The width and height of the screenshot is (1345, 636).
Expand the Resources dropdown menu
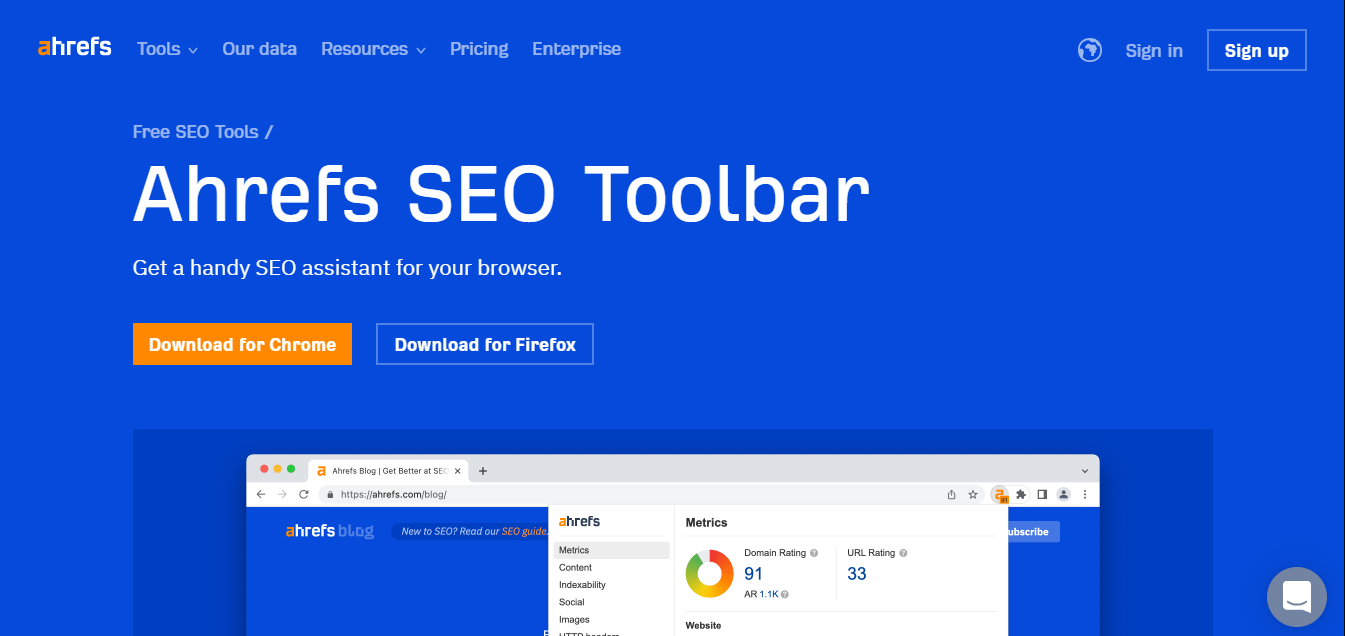tap(373, 49)
